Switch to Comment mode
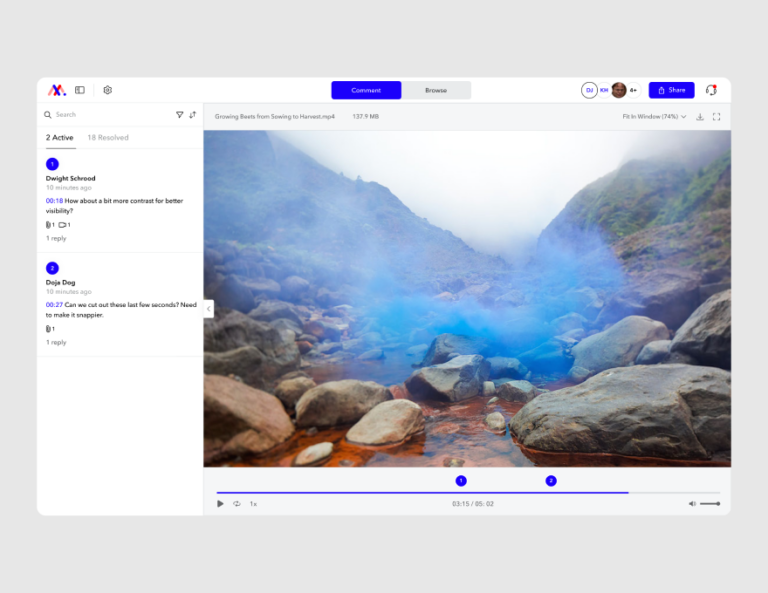Viewport: 768px width, 593px height. coord(366,90)
